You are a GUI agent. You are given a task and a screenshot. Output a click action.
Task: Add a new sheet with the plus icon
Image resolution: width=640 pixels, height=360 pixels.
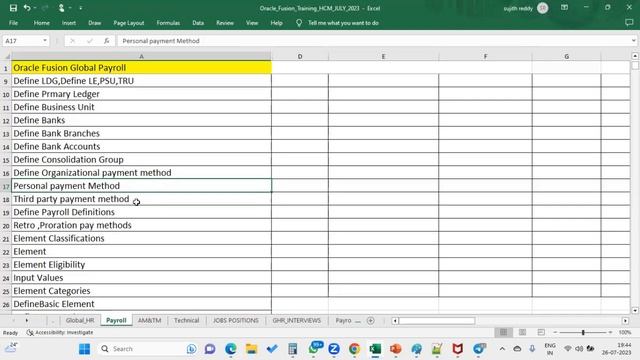click(x=371, y=321)
